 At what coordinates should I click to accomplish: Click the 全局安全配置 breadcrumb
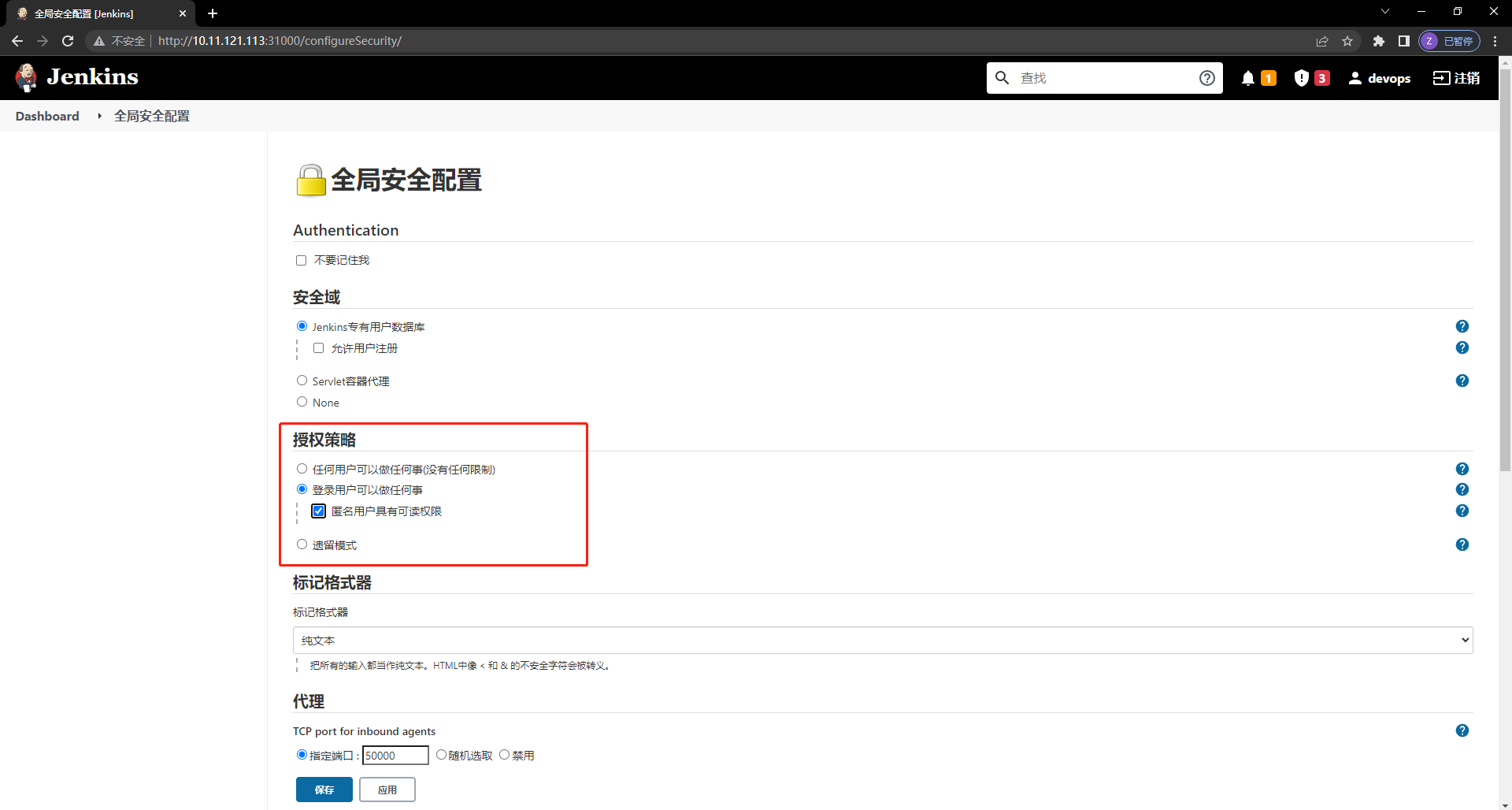[152, 116]
